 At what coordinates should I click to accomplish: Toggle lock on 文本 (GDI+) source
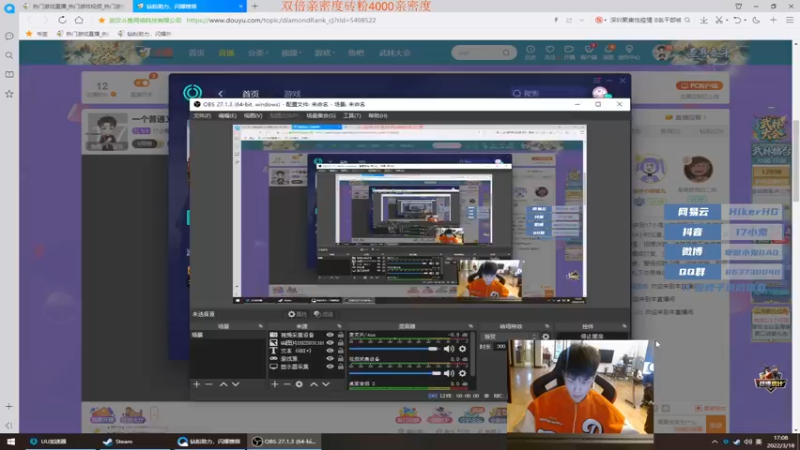pyautogui.click(x=340, y=351)
